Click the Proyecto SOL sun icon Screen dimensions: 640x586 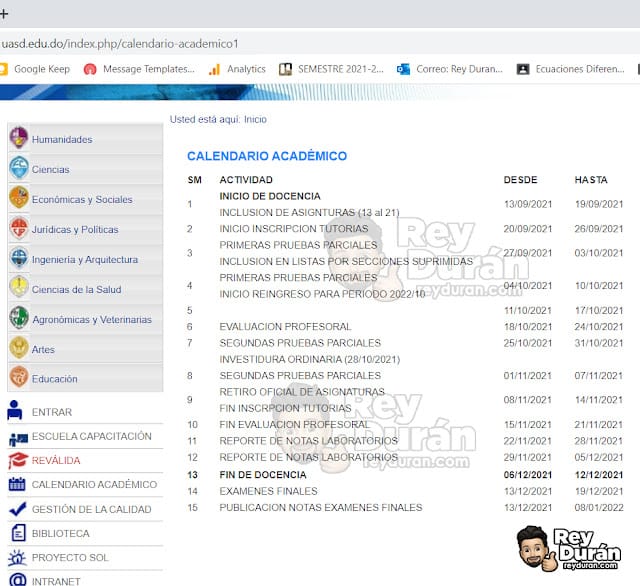[x=17, y=557]
